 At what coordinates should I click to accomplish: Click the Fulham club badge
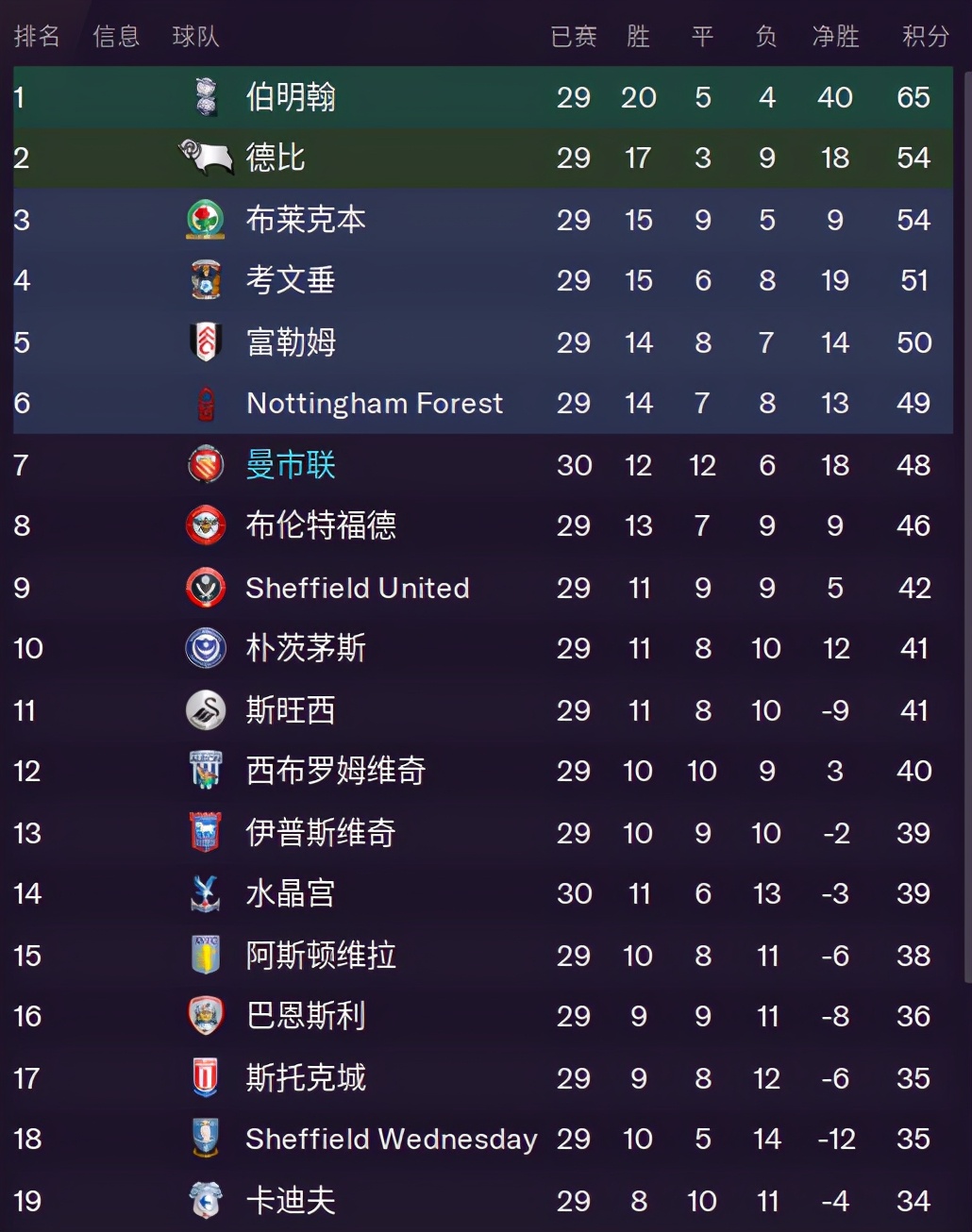pyautogui.click(x=206, y=342)
